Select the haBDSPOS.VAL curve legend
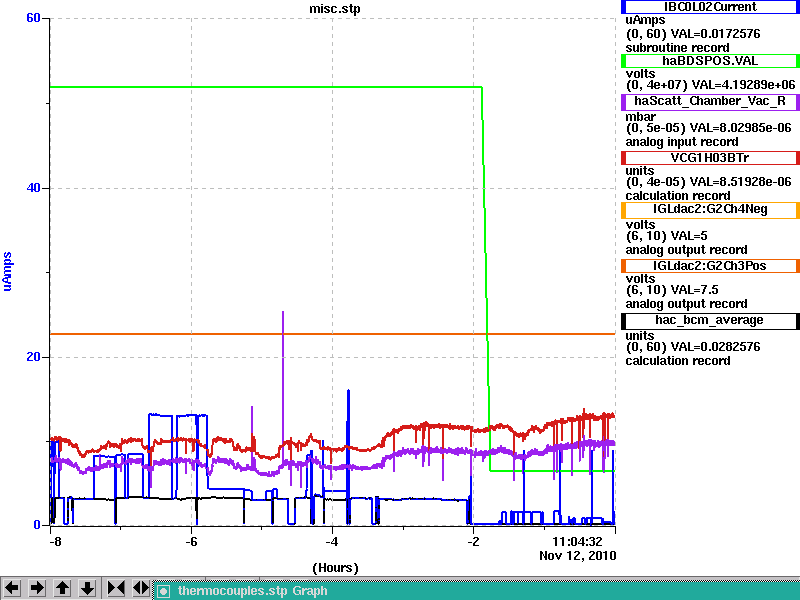Image resolution: width=800 pixels, height=600 pixels. coord(710,61)
